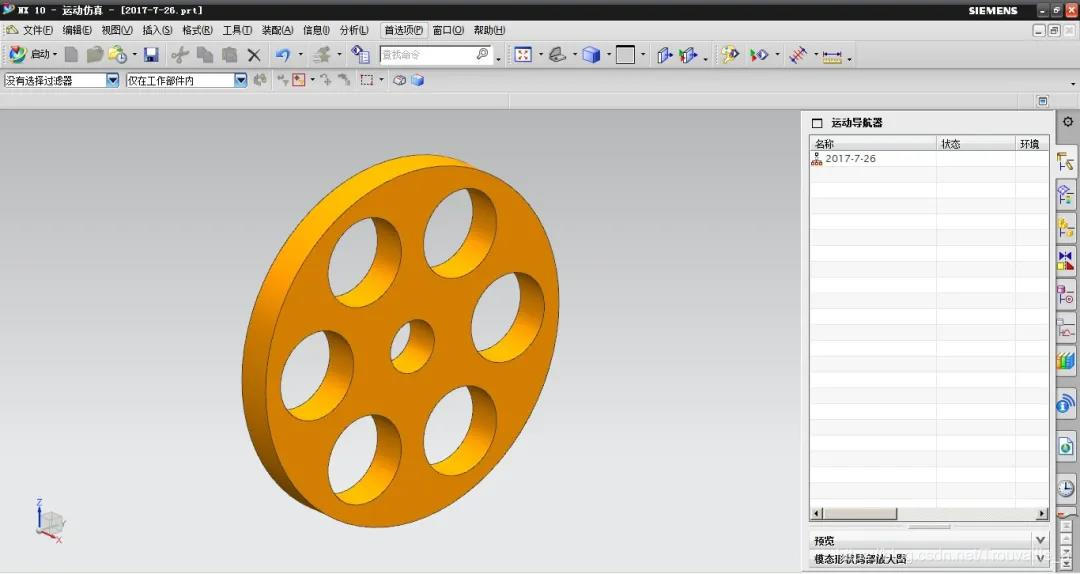1080x574 pixels.
Task: Click the navigator horizontal scrollbar thumb
Action: [860, 514]
